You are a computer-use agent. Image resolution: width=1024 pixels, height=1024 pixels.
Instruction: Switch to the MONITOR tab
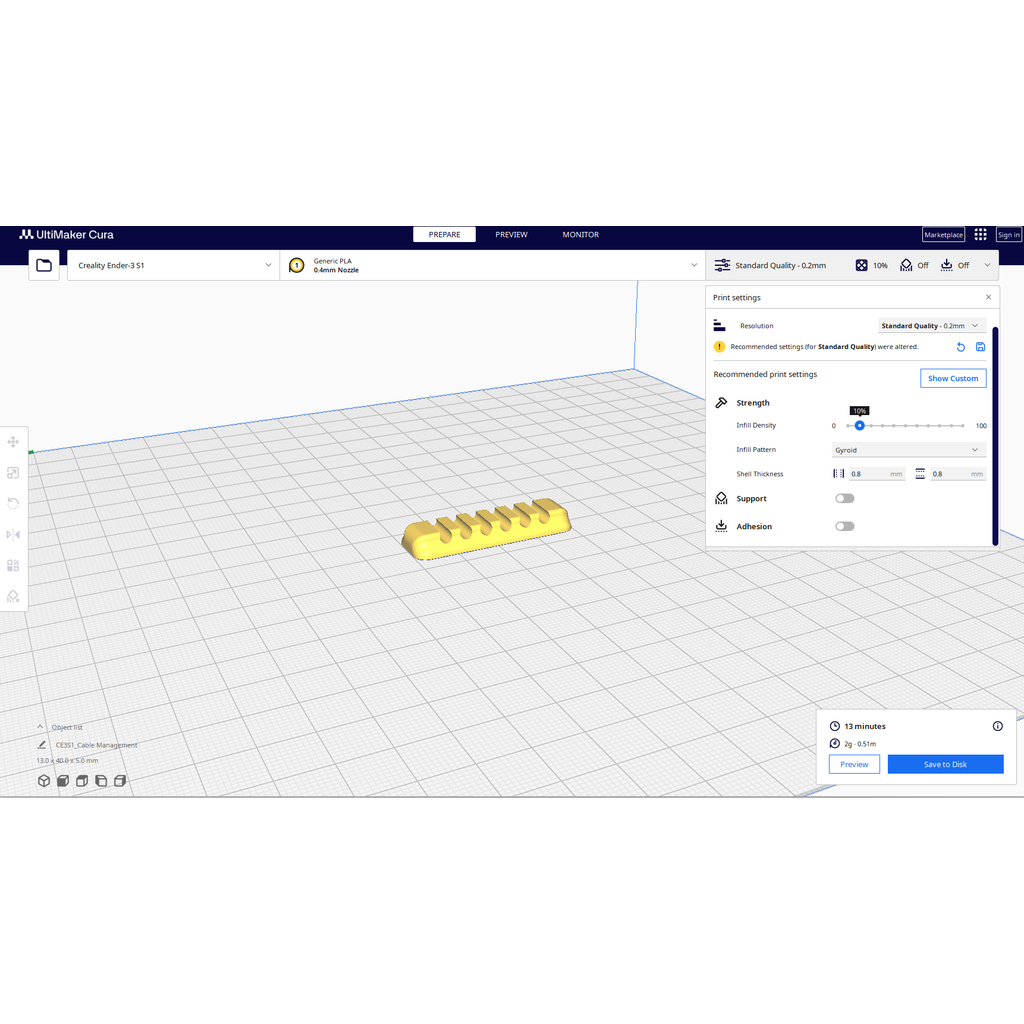coord(580,235)
